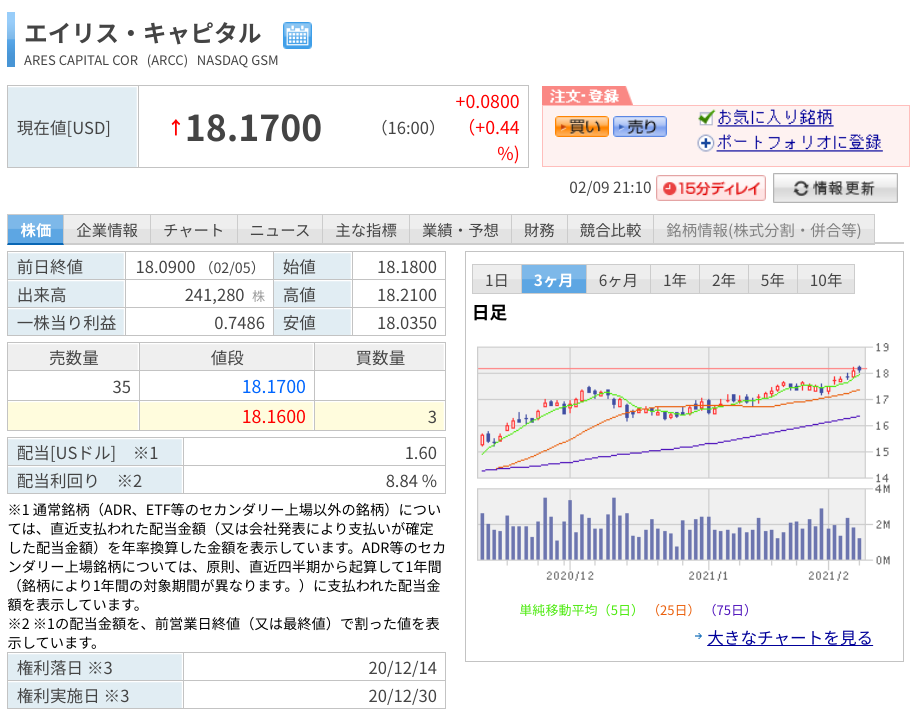Click the 単純移動平均(5日) legend label
The height and width of the screenshot is (715, 910).
577,610
